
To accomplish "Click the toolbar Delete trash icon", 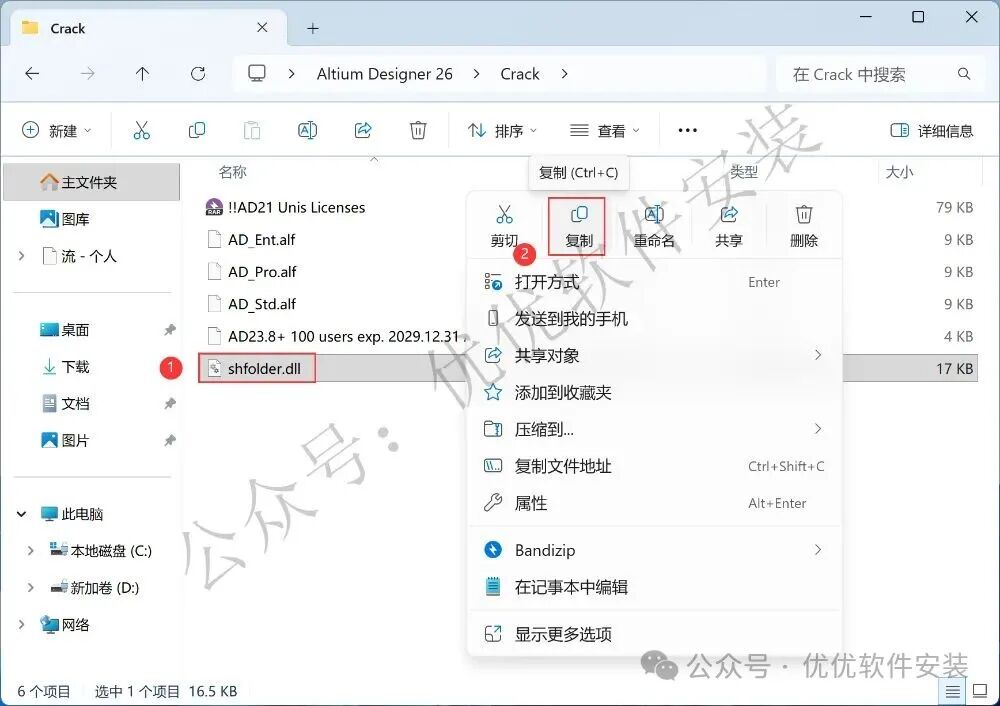I will 418,131.
